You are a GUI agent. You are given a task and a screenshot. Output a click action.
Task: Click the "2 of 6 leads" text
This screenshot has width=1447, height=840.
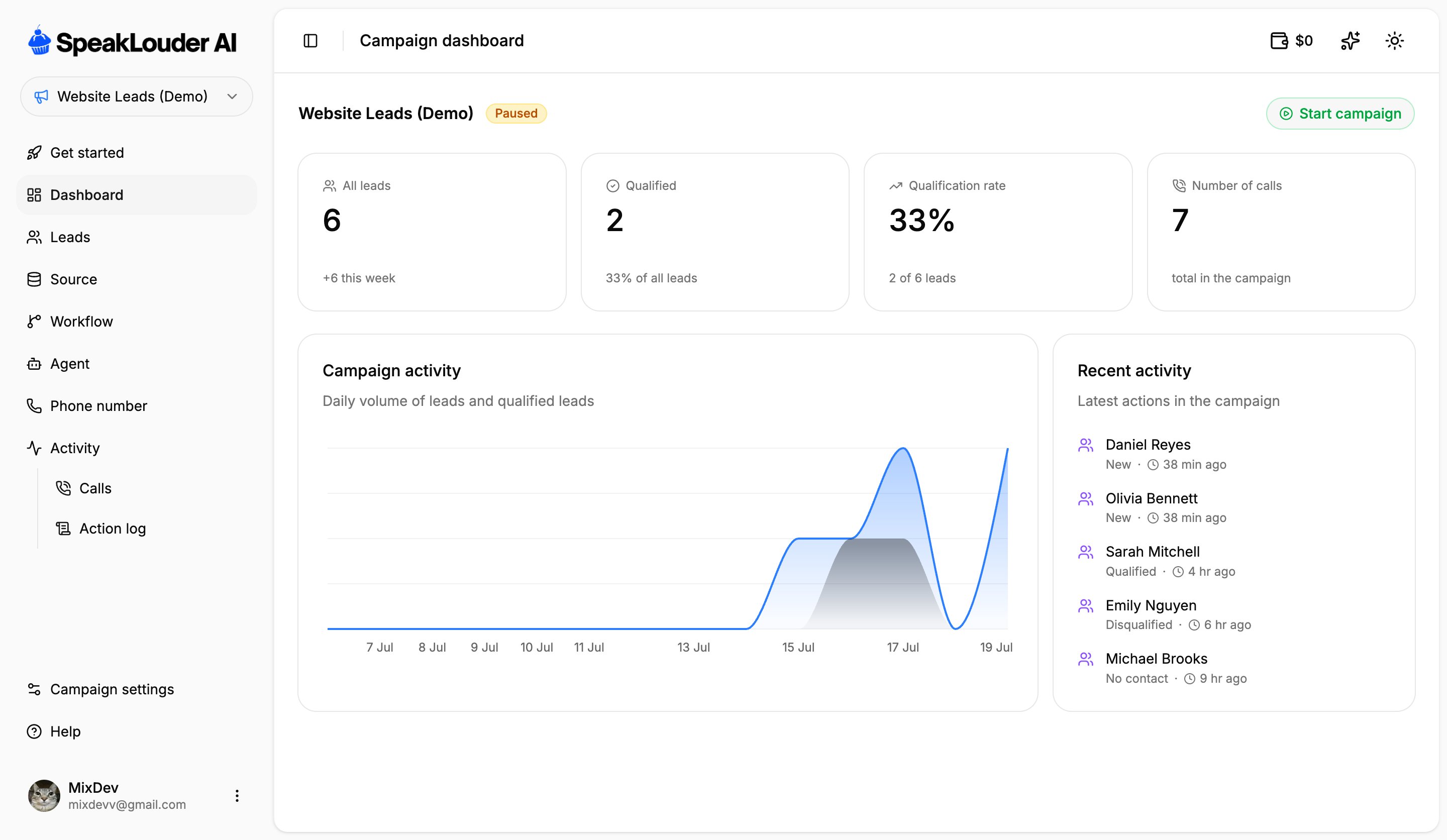922,278
